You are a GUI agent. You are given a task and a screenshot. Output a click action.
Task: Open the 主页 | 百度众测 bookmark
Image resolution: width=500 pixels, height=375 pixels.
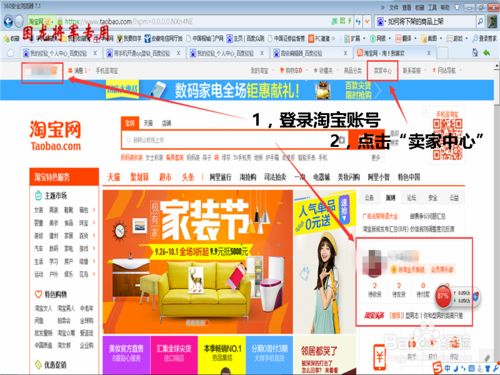coord(245,39)
